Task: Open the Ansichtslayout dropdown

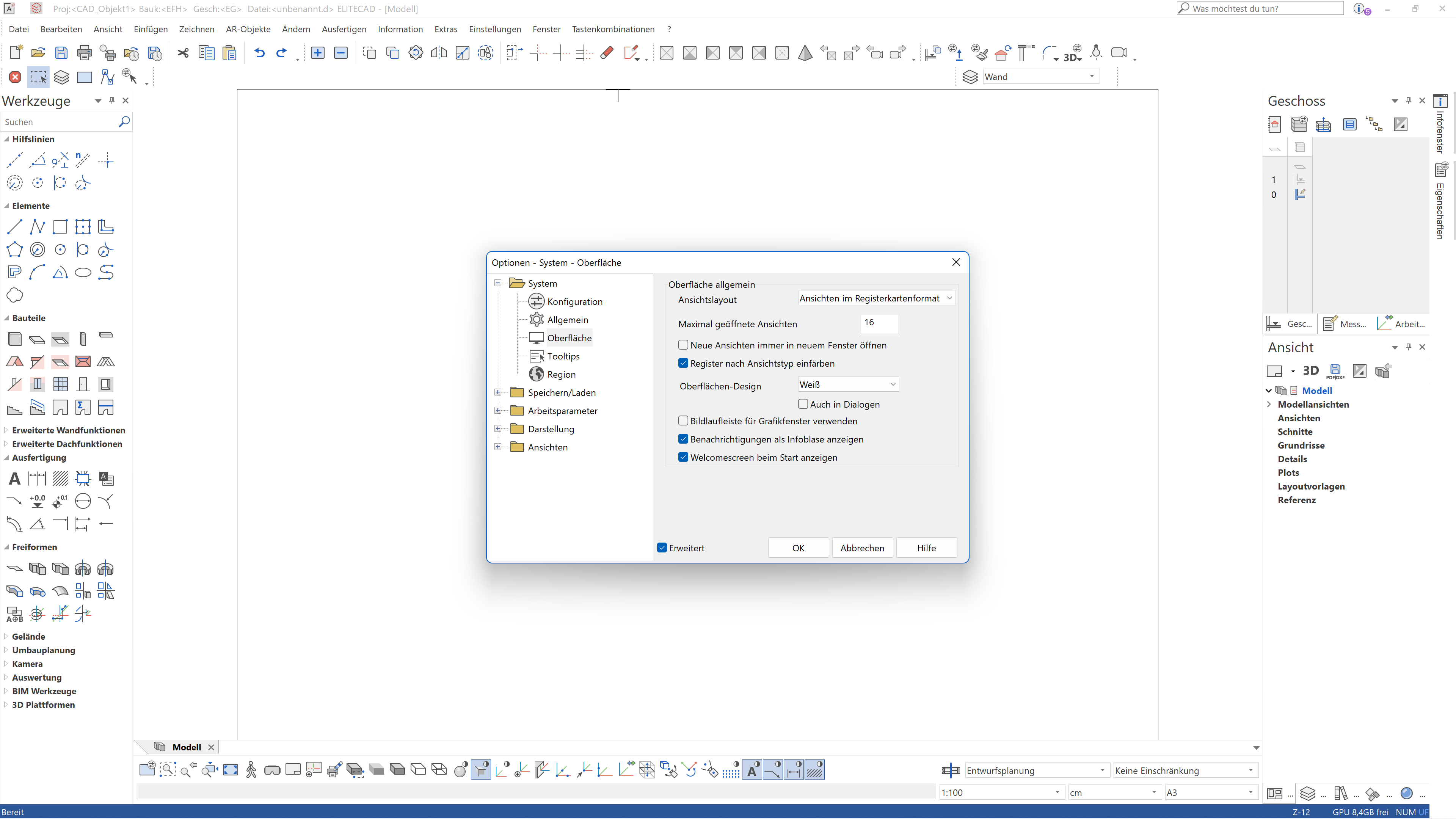Action: pyautogui.click(x=876, y=298)
